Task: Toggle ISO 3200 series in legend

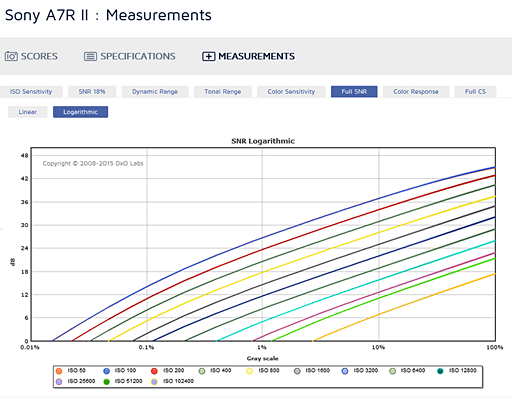Action: click(x=360, y=371)
